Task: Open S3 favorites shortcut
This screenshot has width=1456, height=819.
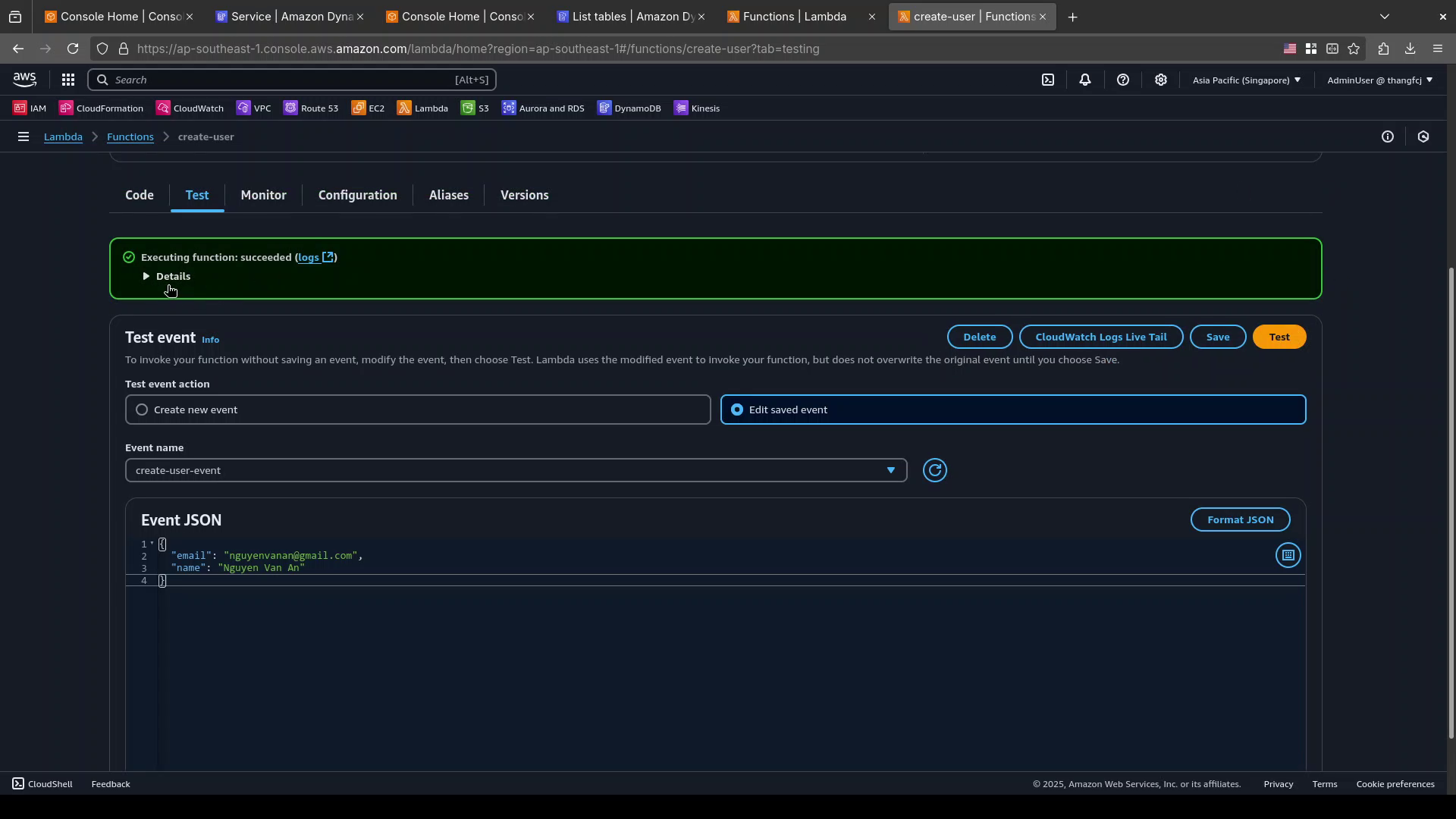Action: 475,108
